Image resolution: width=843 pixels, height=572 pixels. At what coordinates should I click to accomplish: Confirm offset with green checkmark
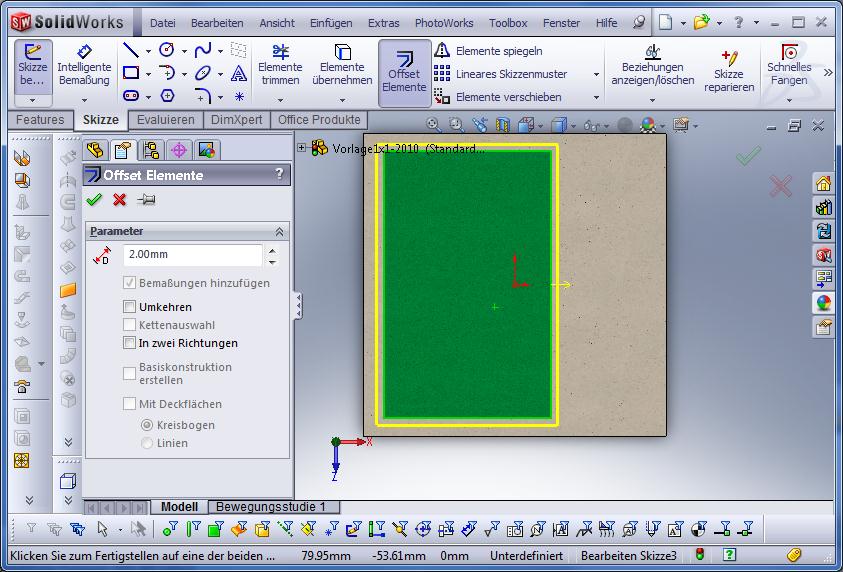pos(95,200)
